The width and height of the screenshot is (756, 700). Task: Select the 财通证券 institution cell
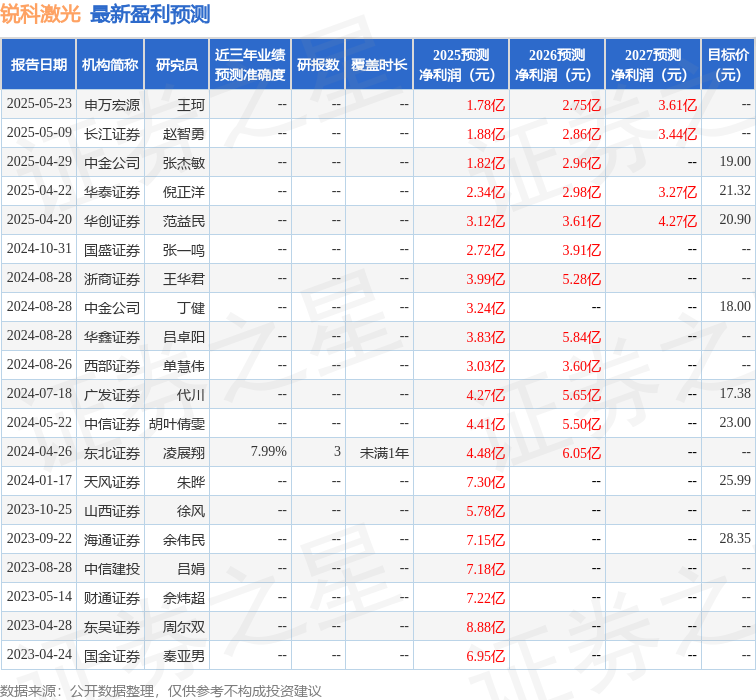point(112,598)
